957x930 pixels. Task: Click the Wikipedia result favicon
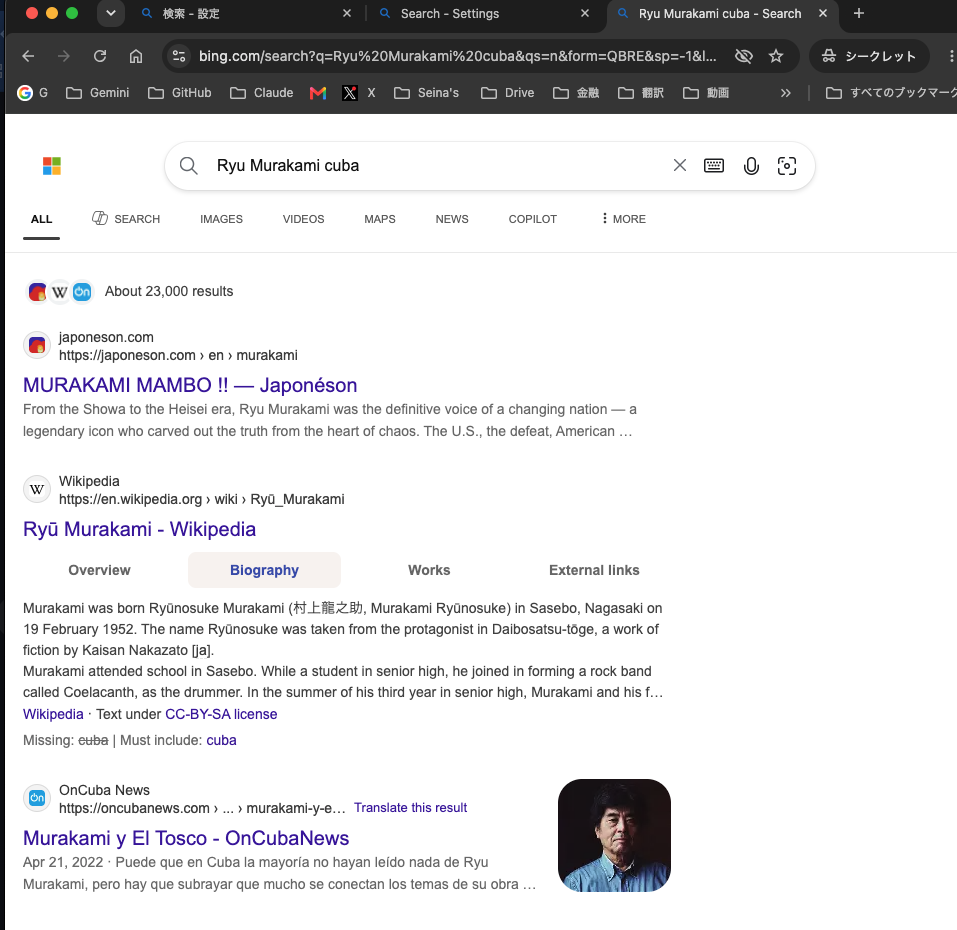pyautogui.click(x=37, y=489)
